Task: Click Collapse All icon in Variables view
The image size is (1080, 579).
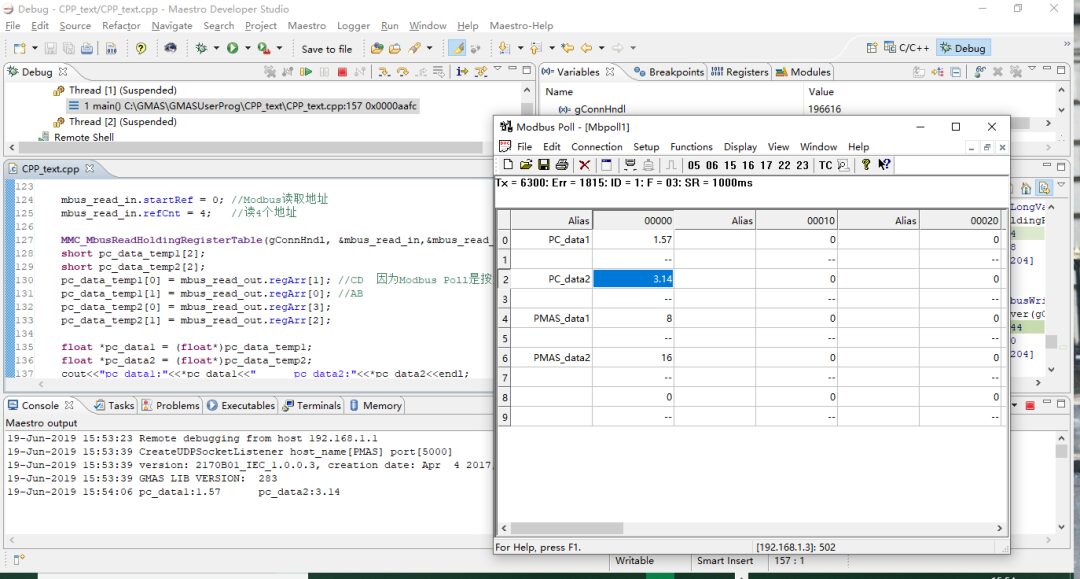Action: 955,72
